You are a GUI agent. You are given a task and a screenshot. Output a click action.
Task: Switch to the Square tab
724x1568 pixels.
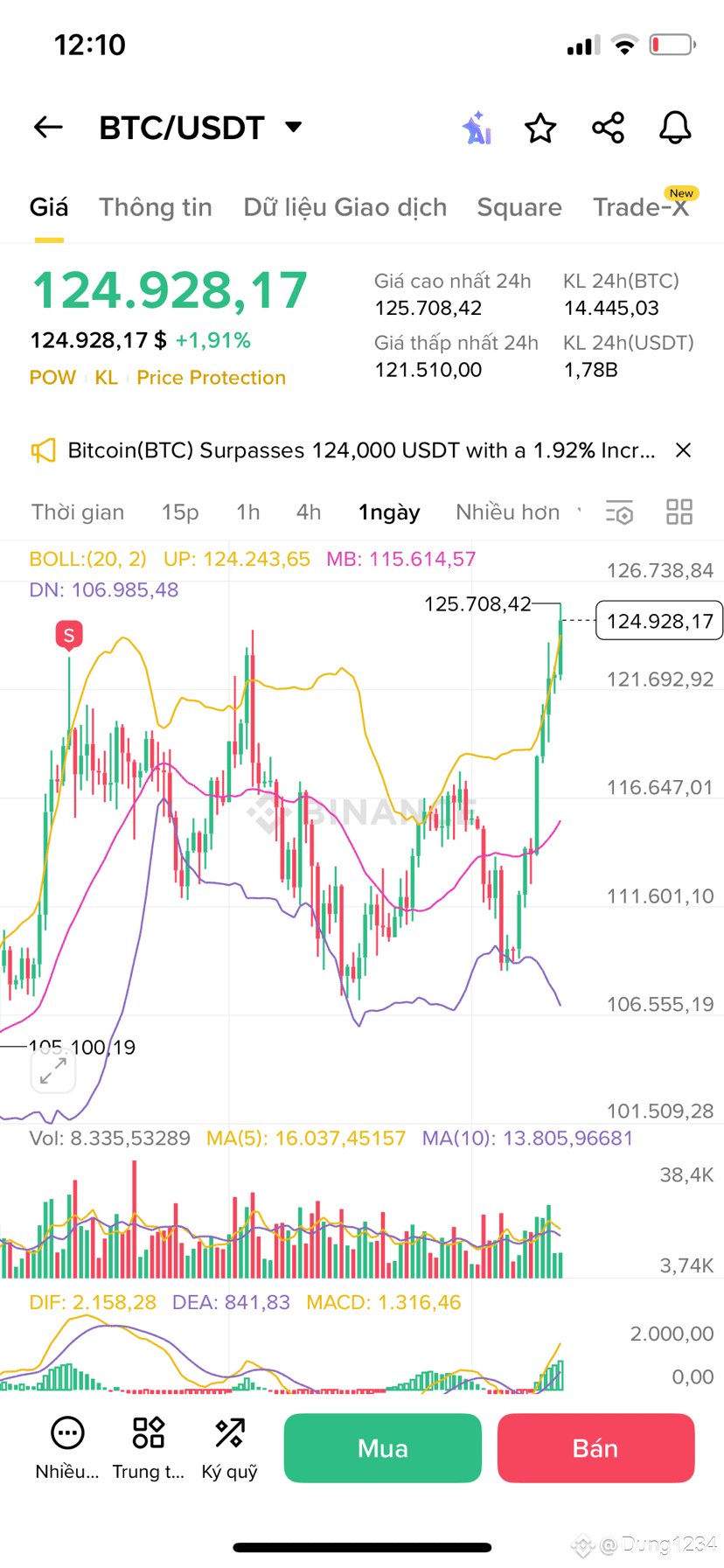click(519, 207)
